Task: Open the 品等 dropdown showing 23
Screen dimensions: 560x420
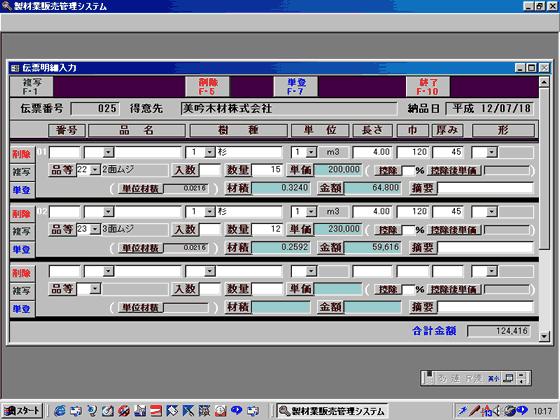Action: (95, 229)
